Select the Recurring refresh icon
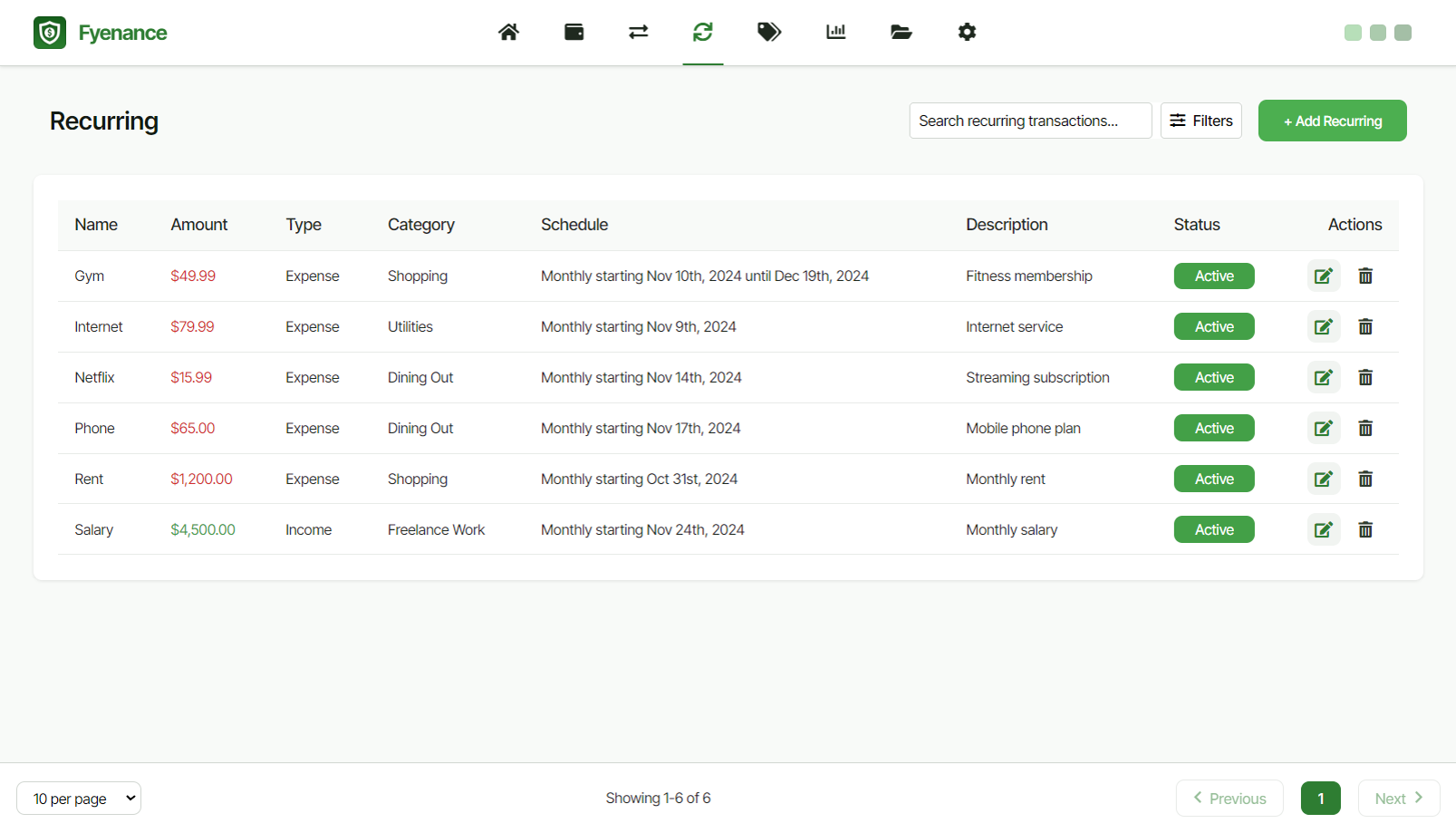 tap(703, 32)
